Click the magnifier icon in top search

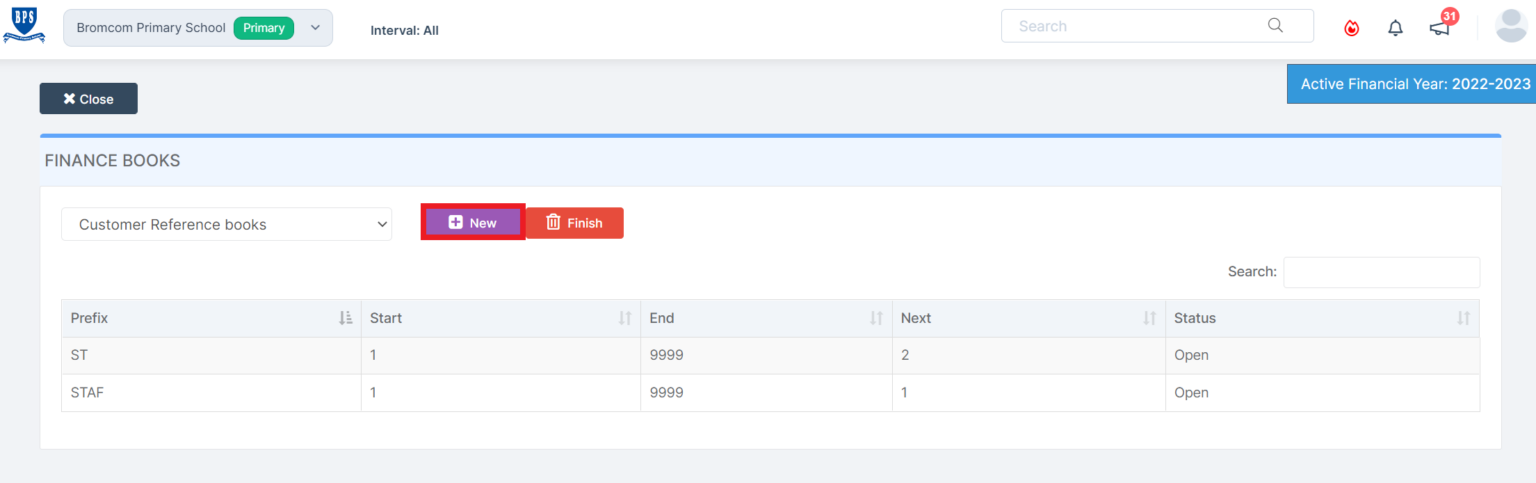pyautogui.click(x=1275, y=26)
